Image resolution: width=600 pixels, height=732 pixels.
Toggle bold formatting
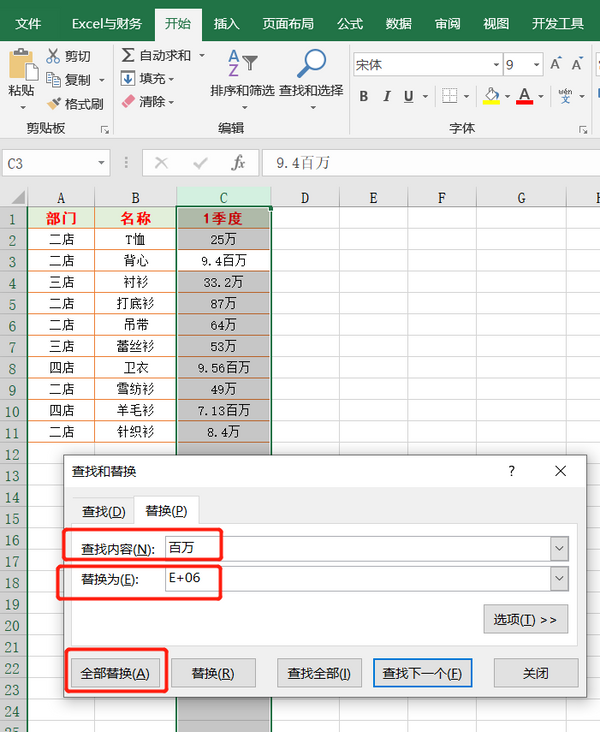(364, 96)
